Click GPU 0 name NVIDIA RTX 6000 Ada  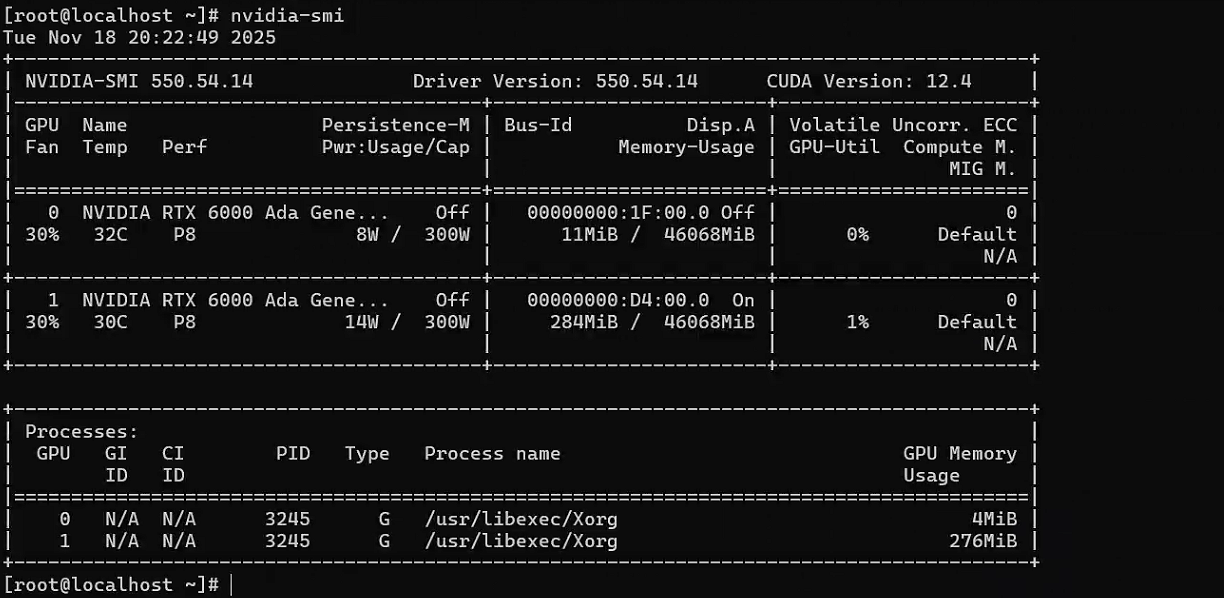coord(235,212)
